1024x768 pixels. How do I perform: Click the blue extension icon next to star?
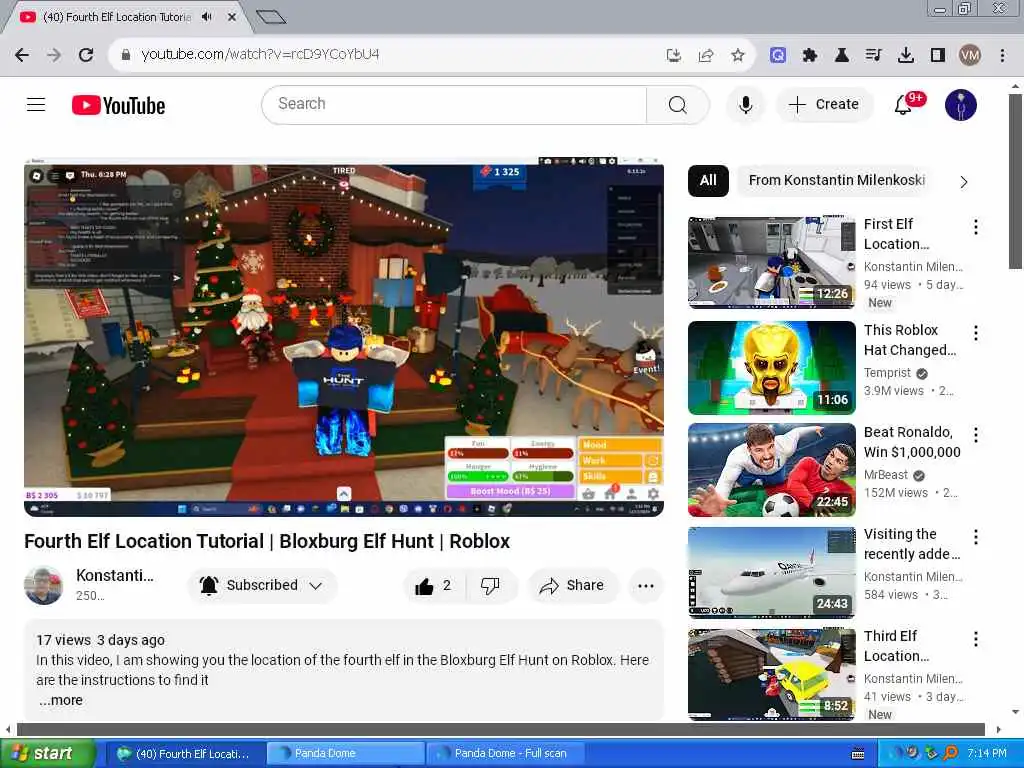(x=777, y=56)
